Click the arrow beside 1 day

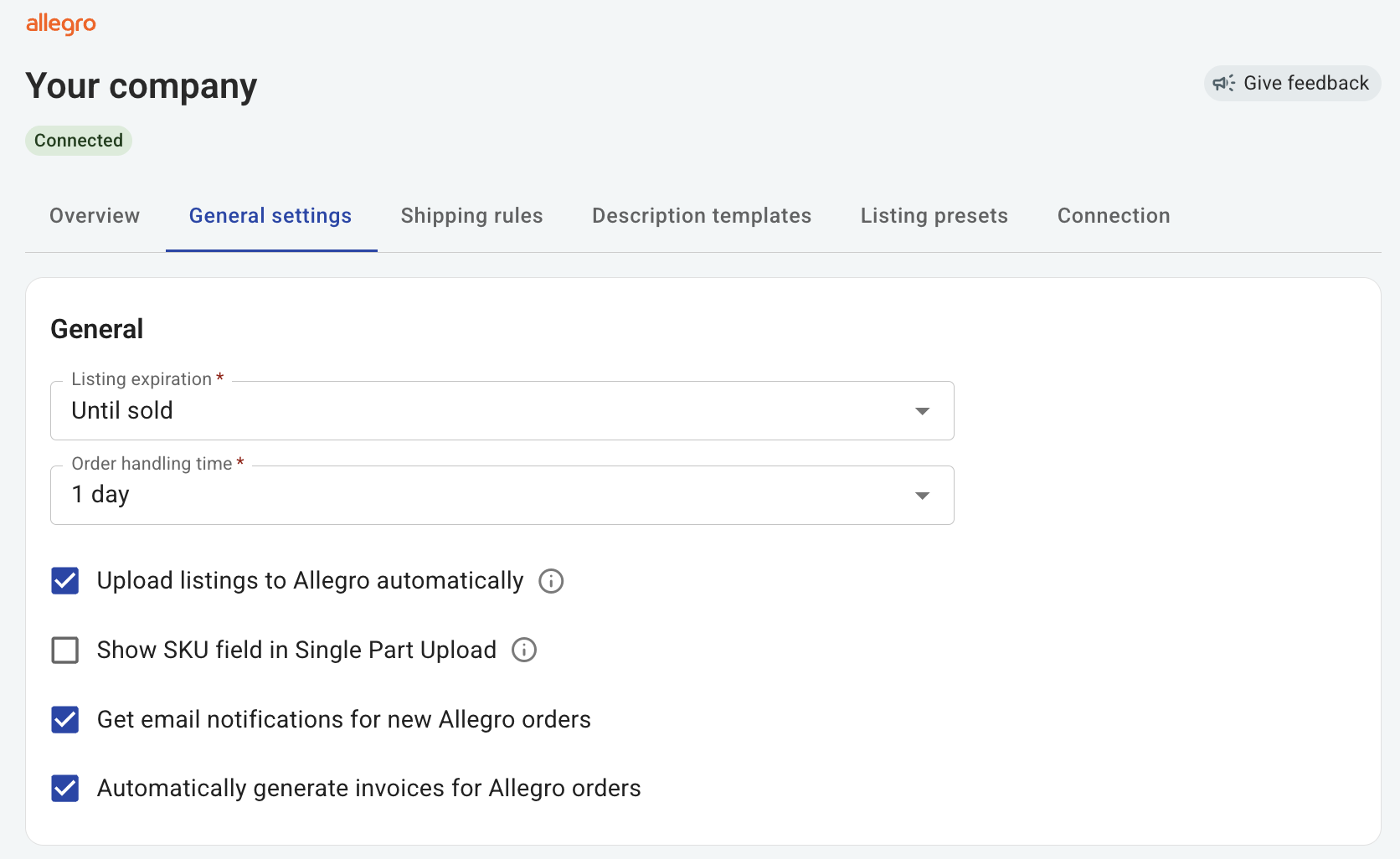[x=922, y=496]
